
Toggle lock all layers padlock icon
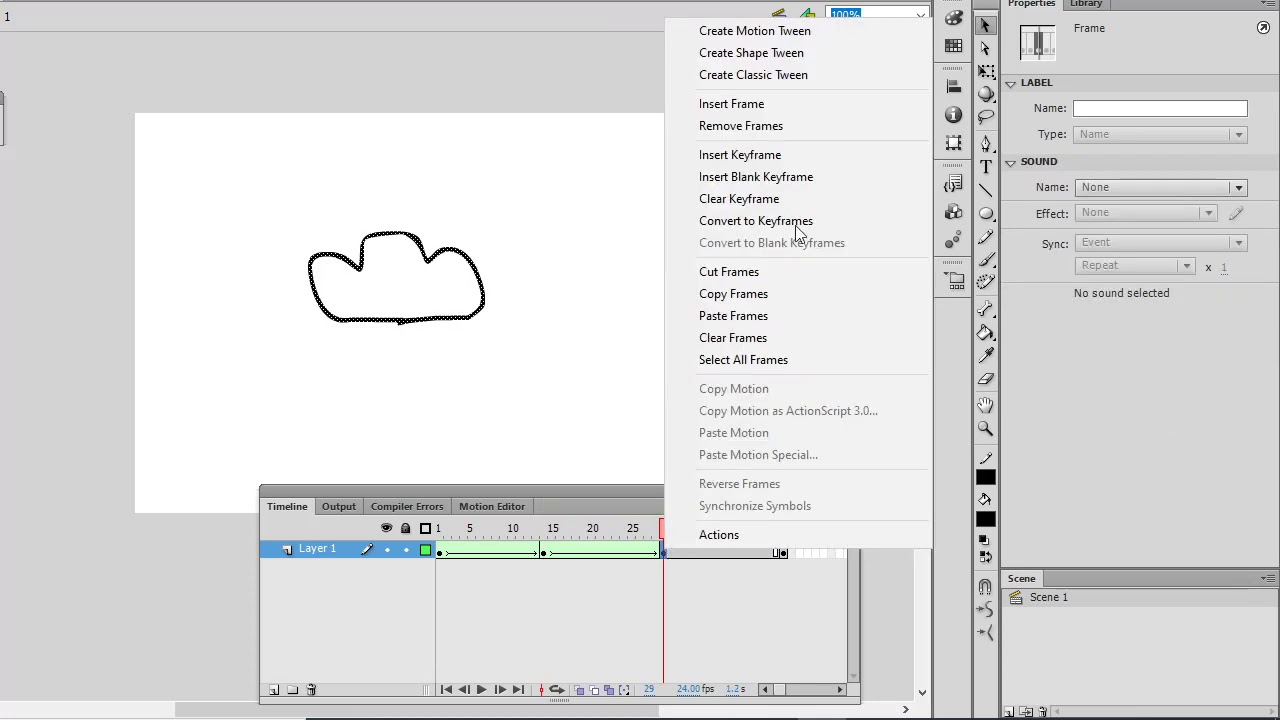[405, 528]
